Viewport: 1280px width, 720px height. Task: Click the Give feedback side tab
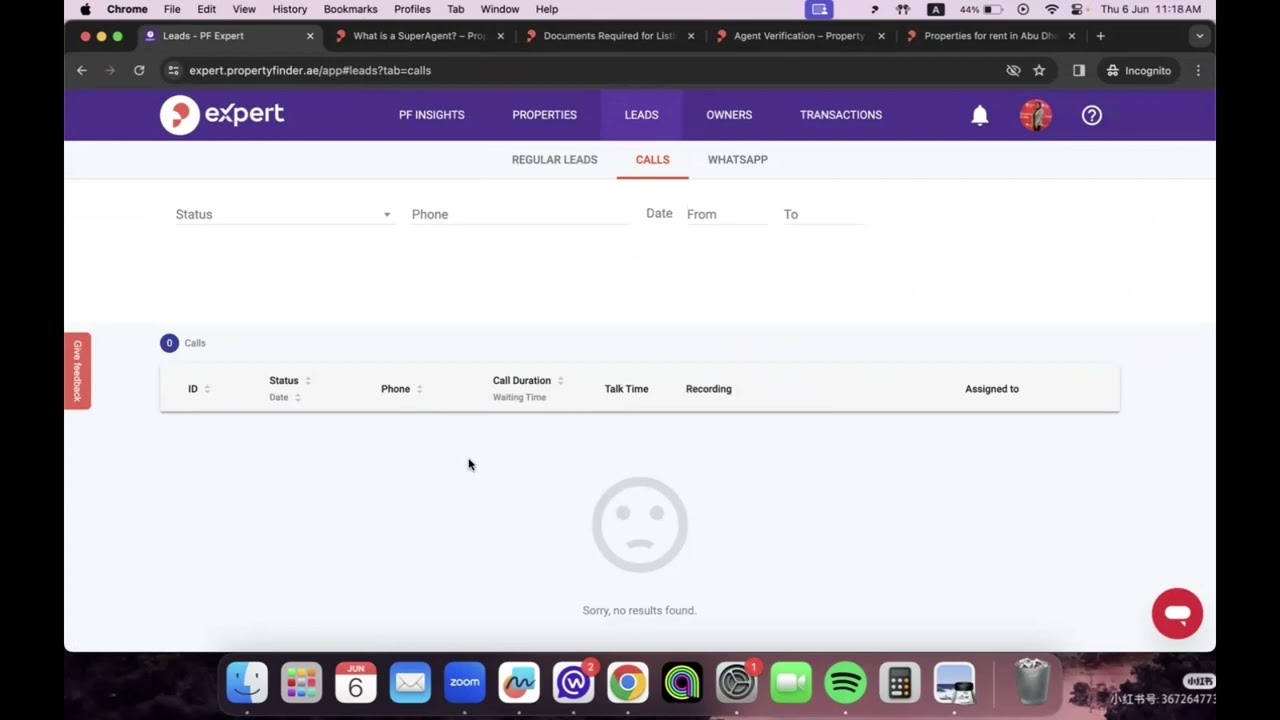[x=78, y=371]
